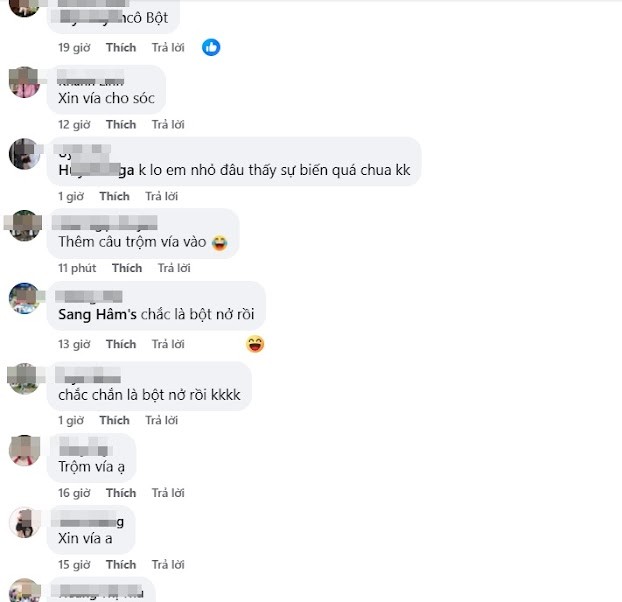
Task: Open the avatar beside the 'chắc chắn là bột nở rồi kkkk' comment
Action: tap(24, 377)
